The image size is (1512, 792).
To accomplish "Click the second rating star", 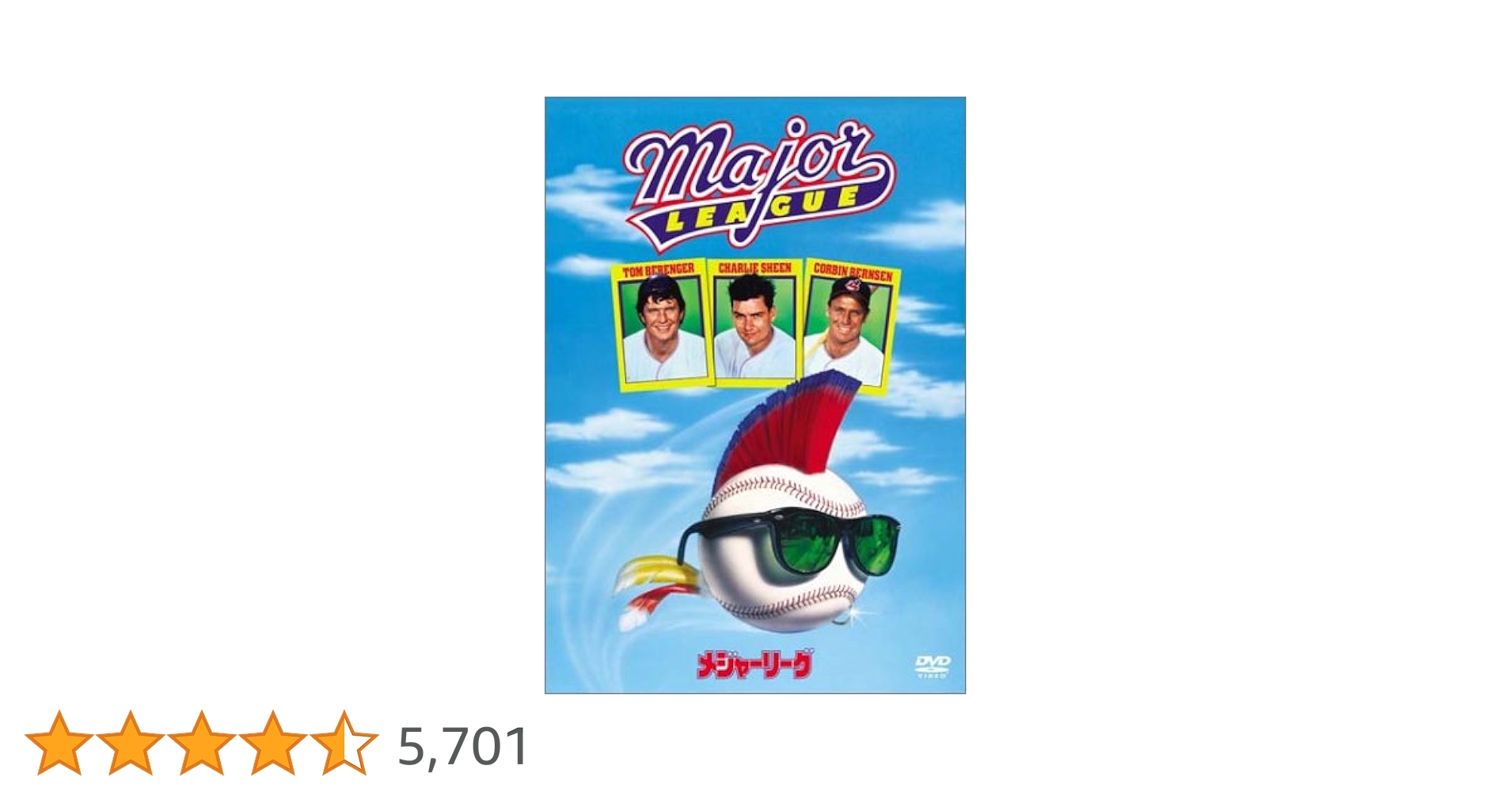I will [x=131, y=743].
